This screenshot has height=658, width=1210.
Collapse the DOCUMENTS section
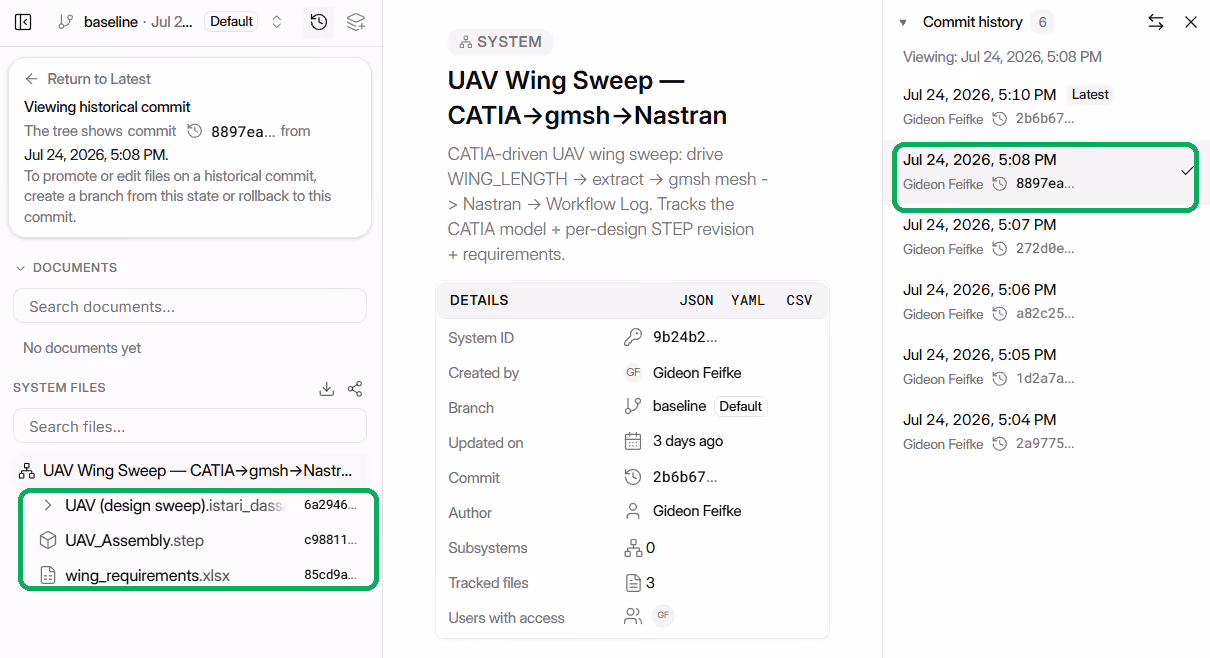tap(66, 268)
